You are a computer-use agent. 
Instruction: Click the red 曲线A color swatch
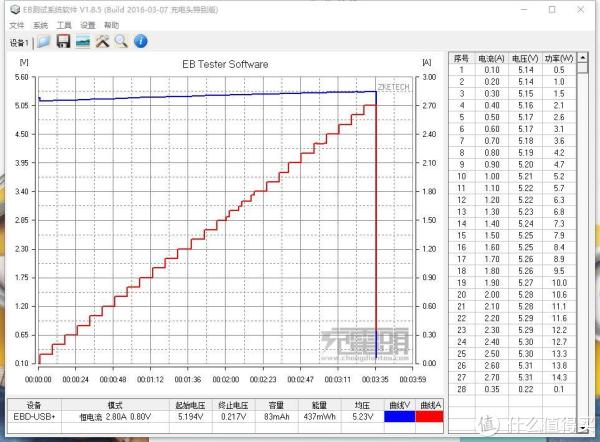click(429, 417)
